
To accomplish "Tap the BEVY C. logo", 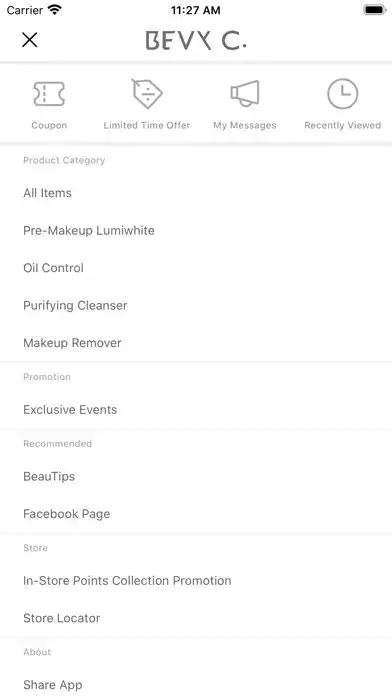I will point(196,40).
